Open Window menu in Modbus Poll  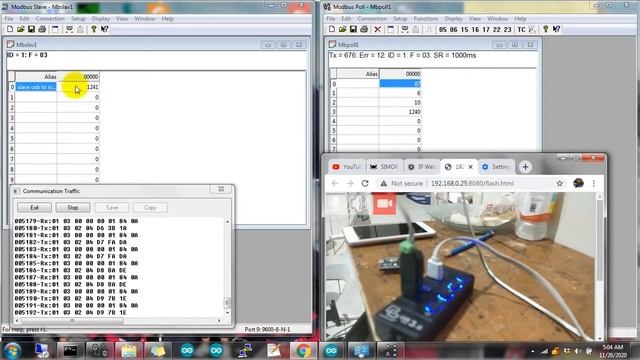[x=498, y=19]
